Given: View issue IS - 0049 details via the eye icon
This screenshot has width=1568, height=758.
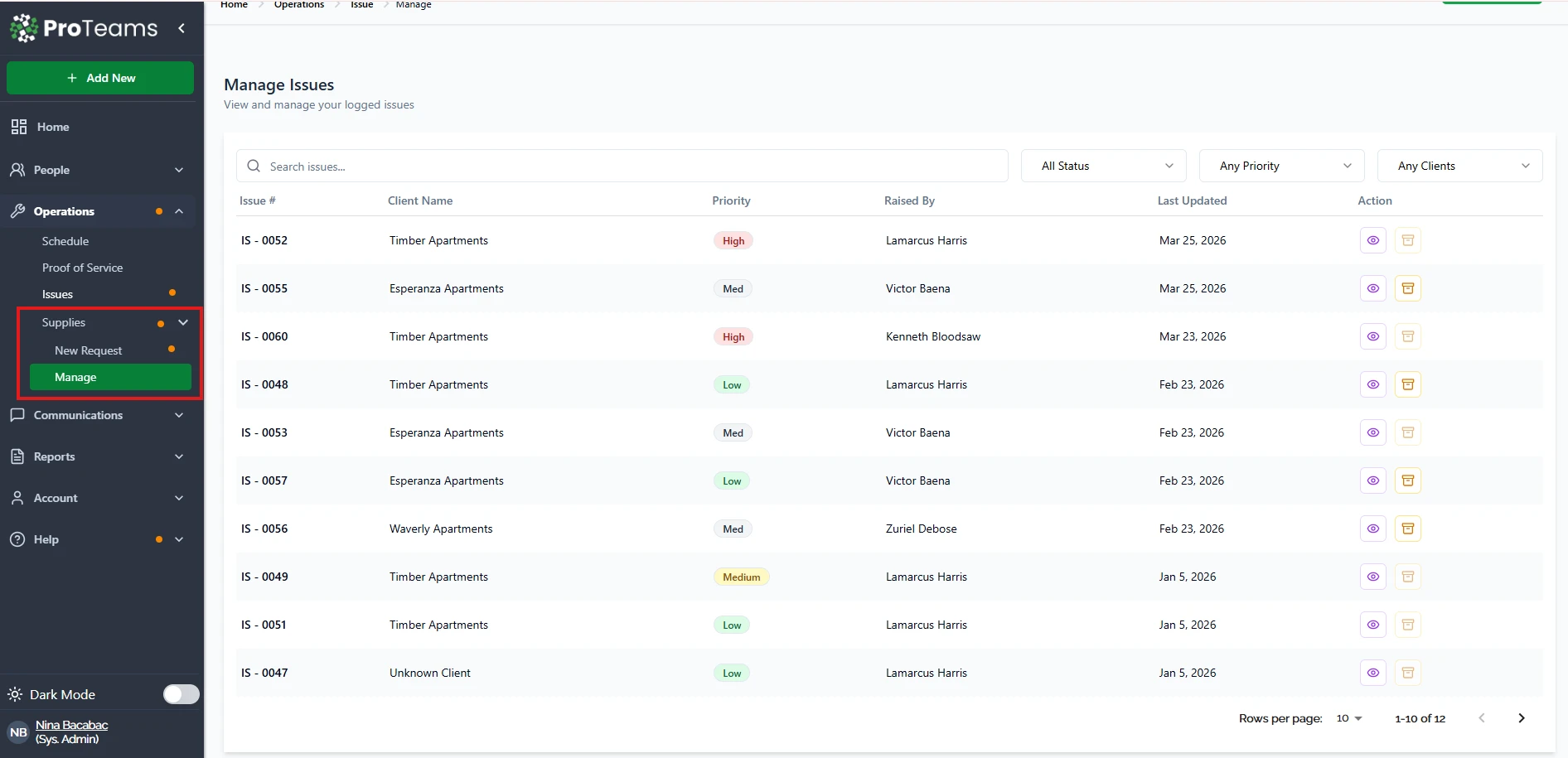Looking at the screenshot, I should [x=1372, y=577].
